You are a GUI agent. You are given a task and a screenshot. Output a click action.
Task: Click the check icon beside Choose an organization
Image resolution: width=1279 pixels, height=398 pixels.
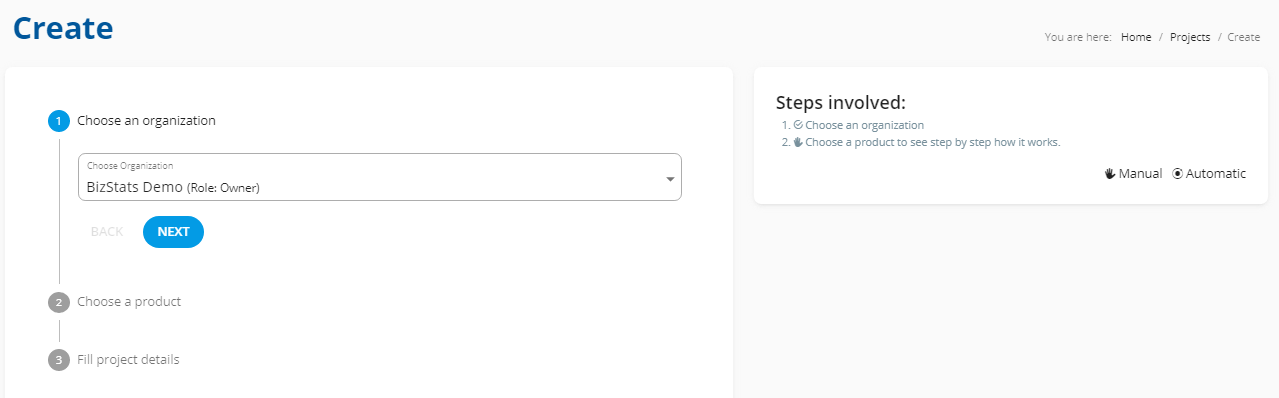798,126
